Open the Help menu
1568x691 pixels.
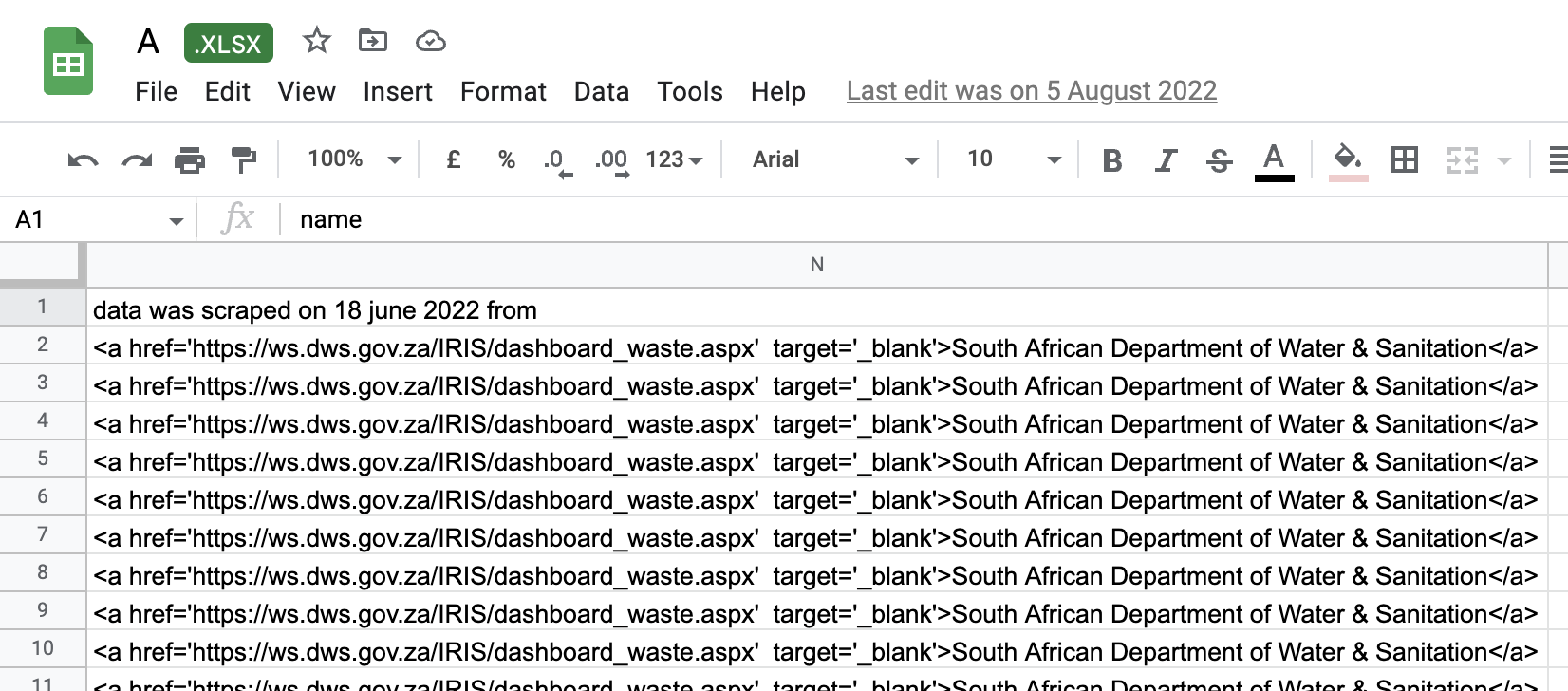(x=778, y=91)
